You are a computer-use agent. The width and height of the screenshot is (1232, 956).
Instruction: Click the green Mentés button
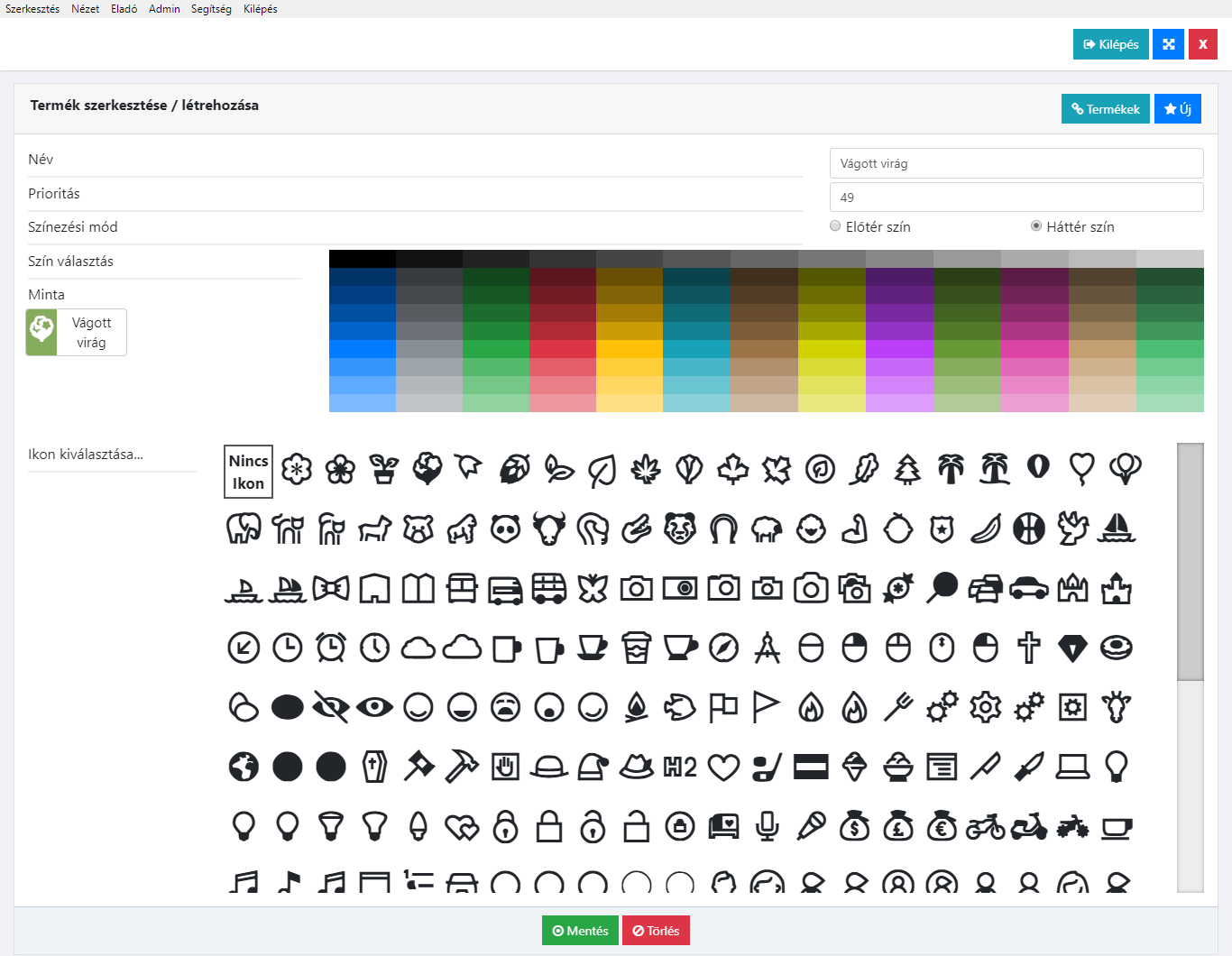click(580, 931)
